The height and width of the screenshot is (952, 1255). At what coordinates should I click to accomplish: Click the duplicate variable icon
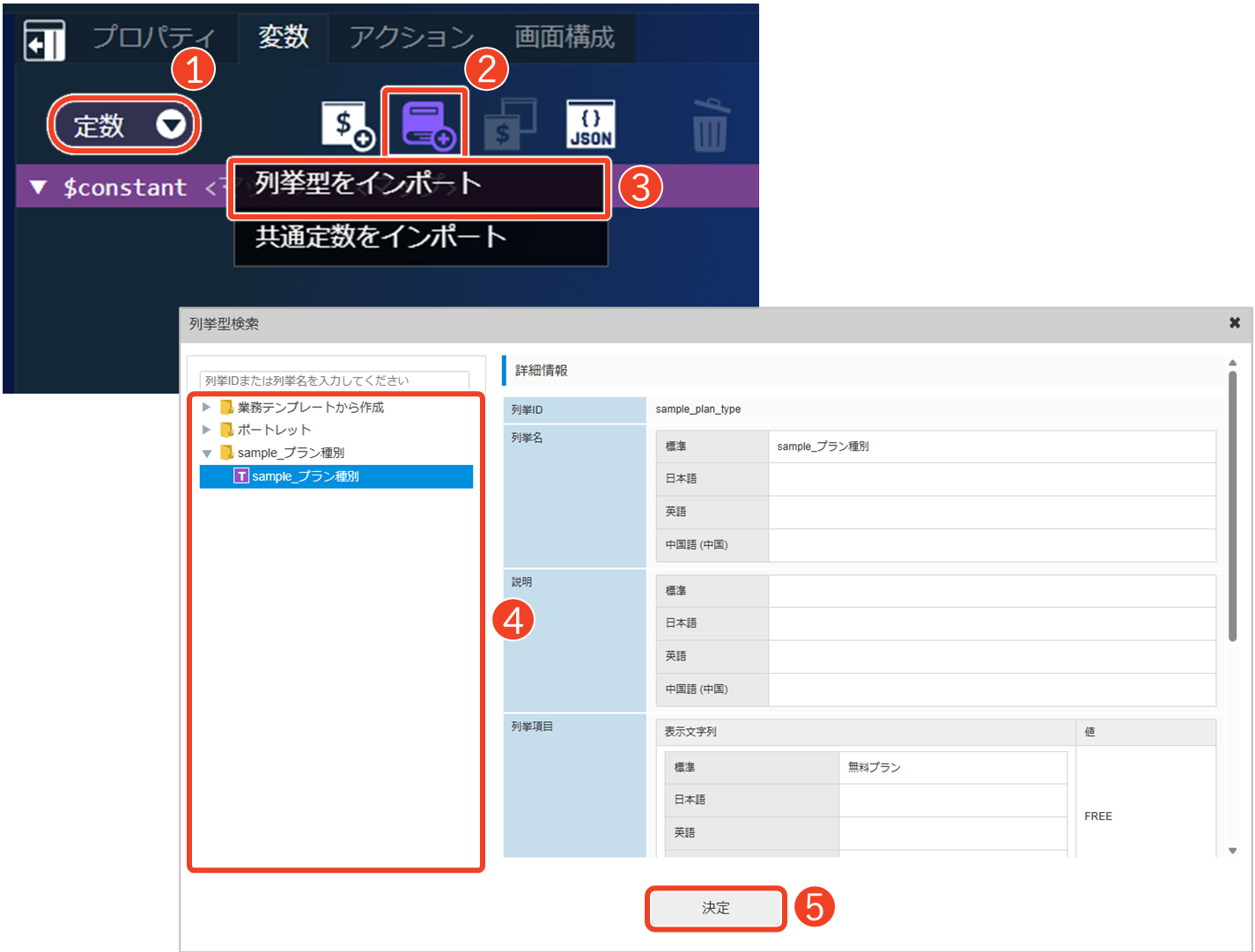(510, 125)
